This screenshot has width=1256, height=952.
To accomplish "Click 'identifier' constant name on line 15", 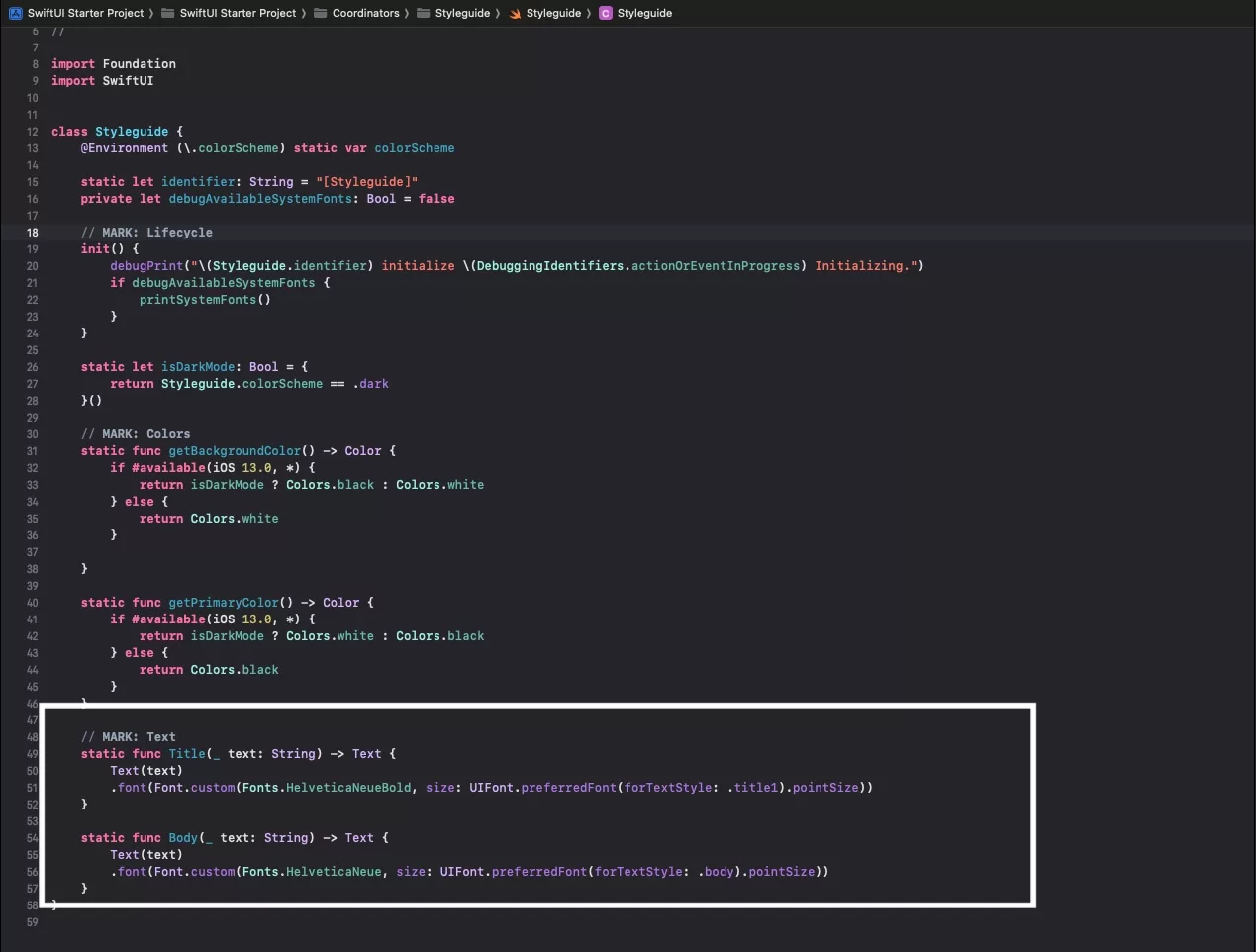I will pos(198,182).
